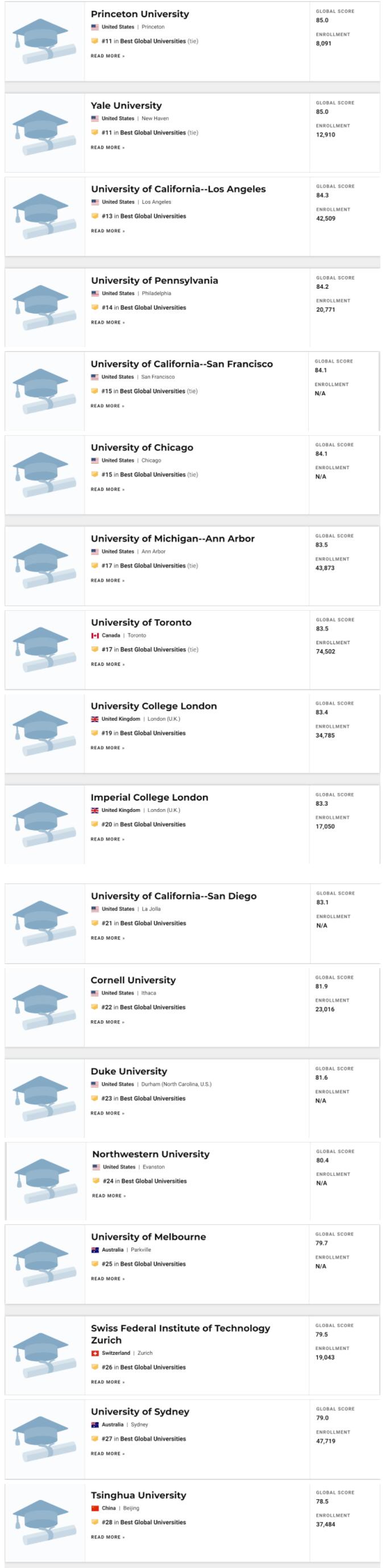Open Read More for University of Chicago

(107, 489)
